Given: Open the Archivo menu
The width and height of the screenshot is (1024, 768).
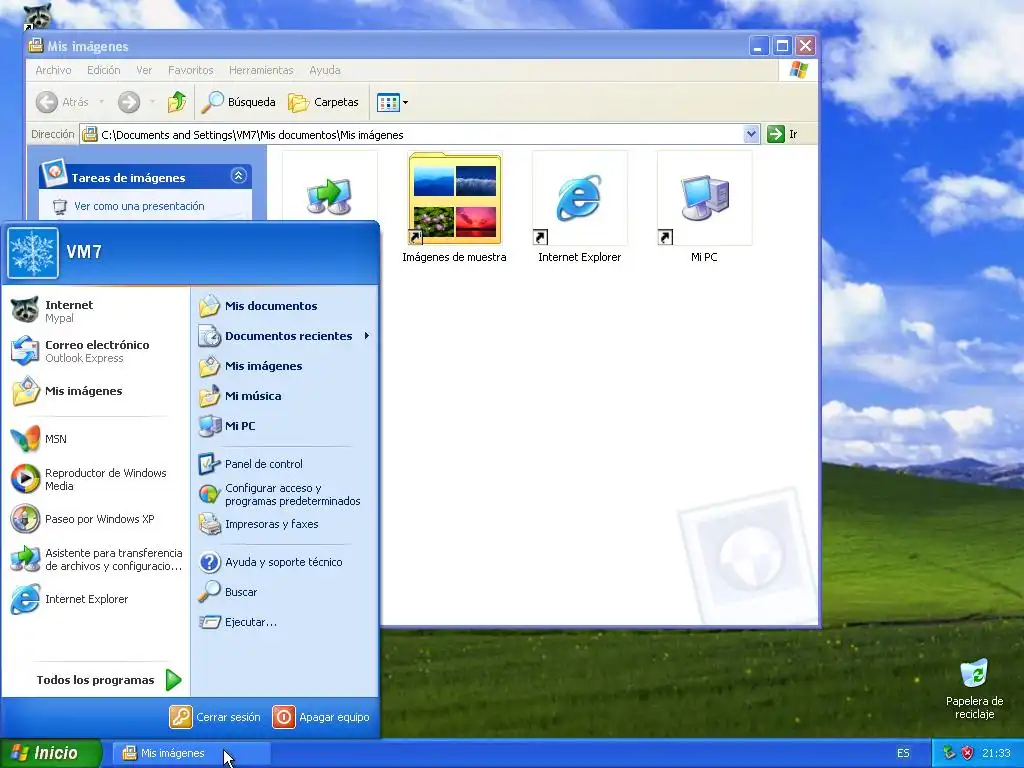Looking at the screenshot, I should point(53,70).
